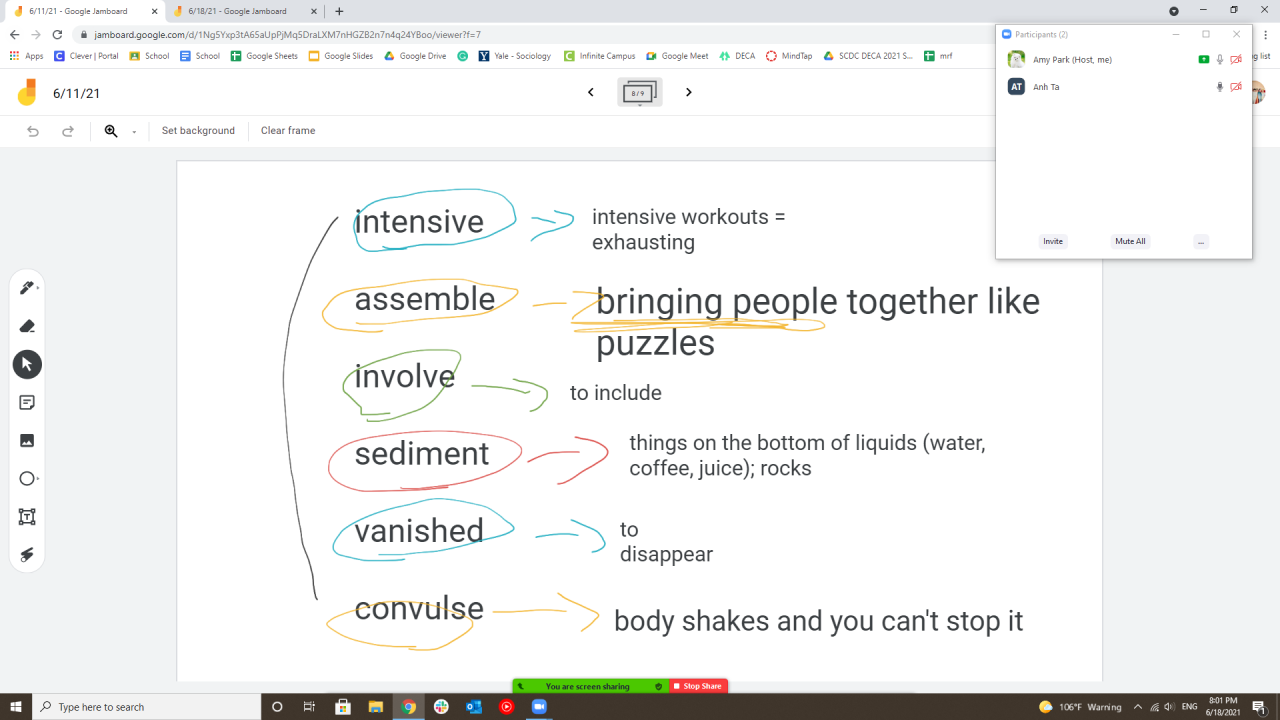Open the Jamboard home logo

pos(28,93)
